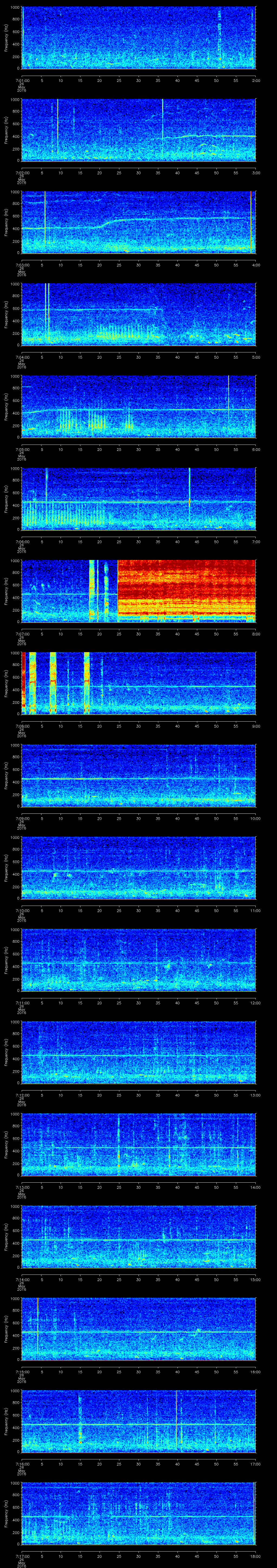Open the spectrogram panel starting at 7:08:00
The height and width of the screenshot is (1568, 277).
[138, 683]
